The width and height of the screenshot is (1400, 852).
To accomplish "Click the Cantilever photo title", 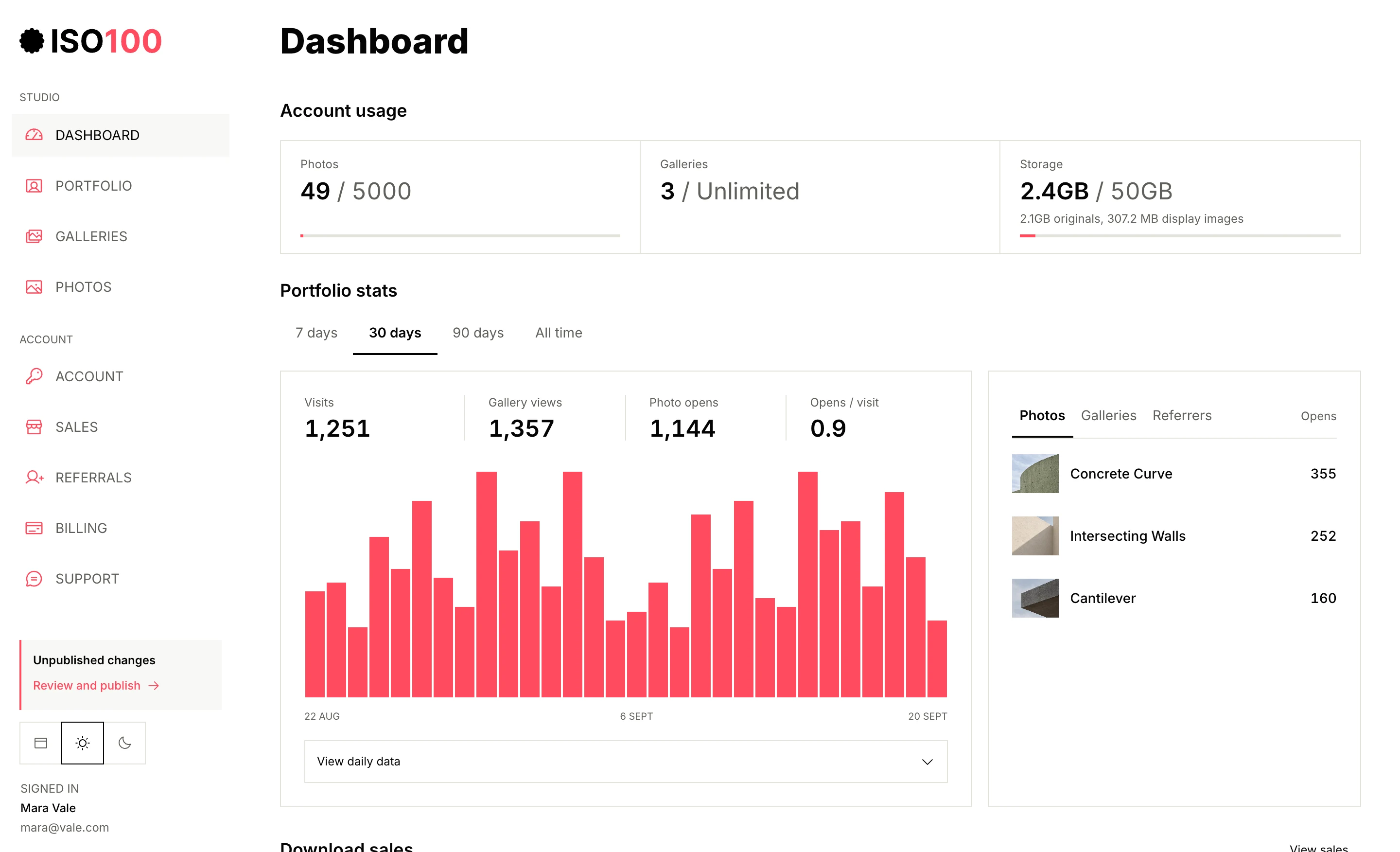I will tap(1103, 598).
